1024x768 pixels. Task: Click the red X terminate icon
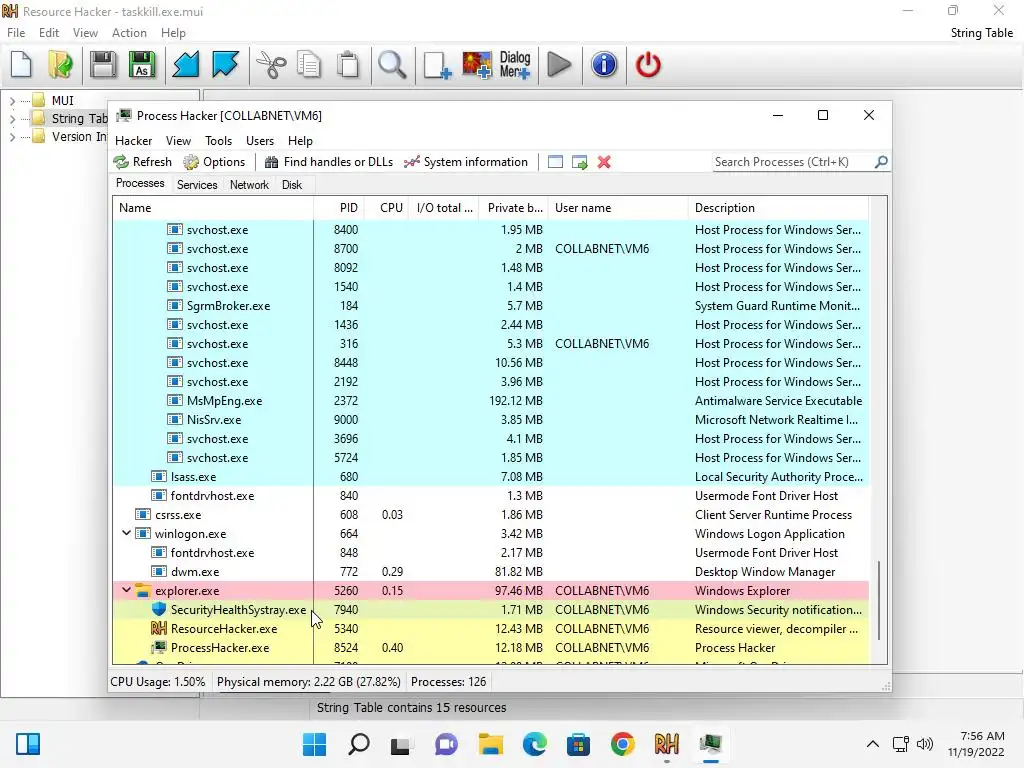(x=604, y=162)
